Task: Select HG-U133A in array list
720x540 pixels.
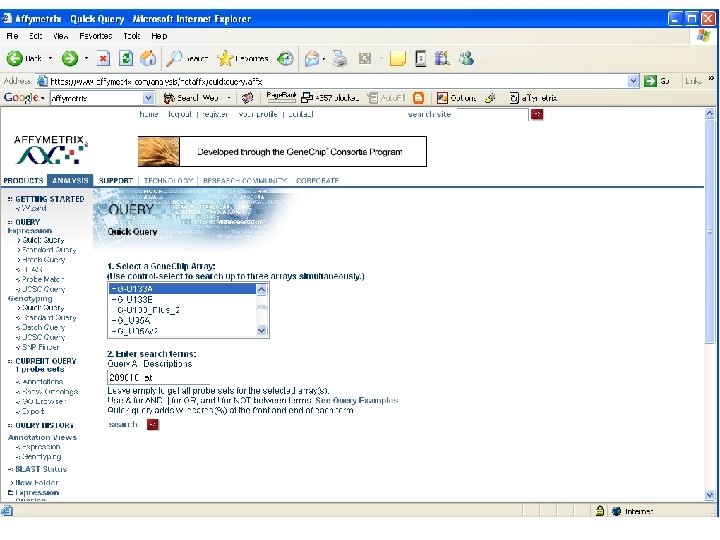Action: pyautogui.click(x=182, y=289)
